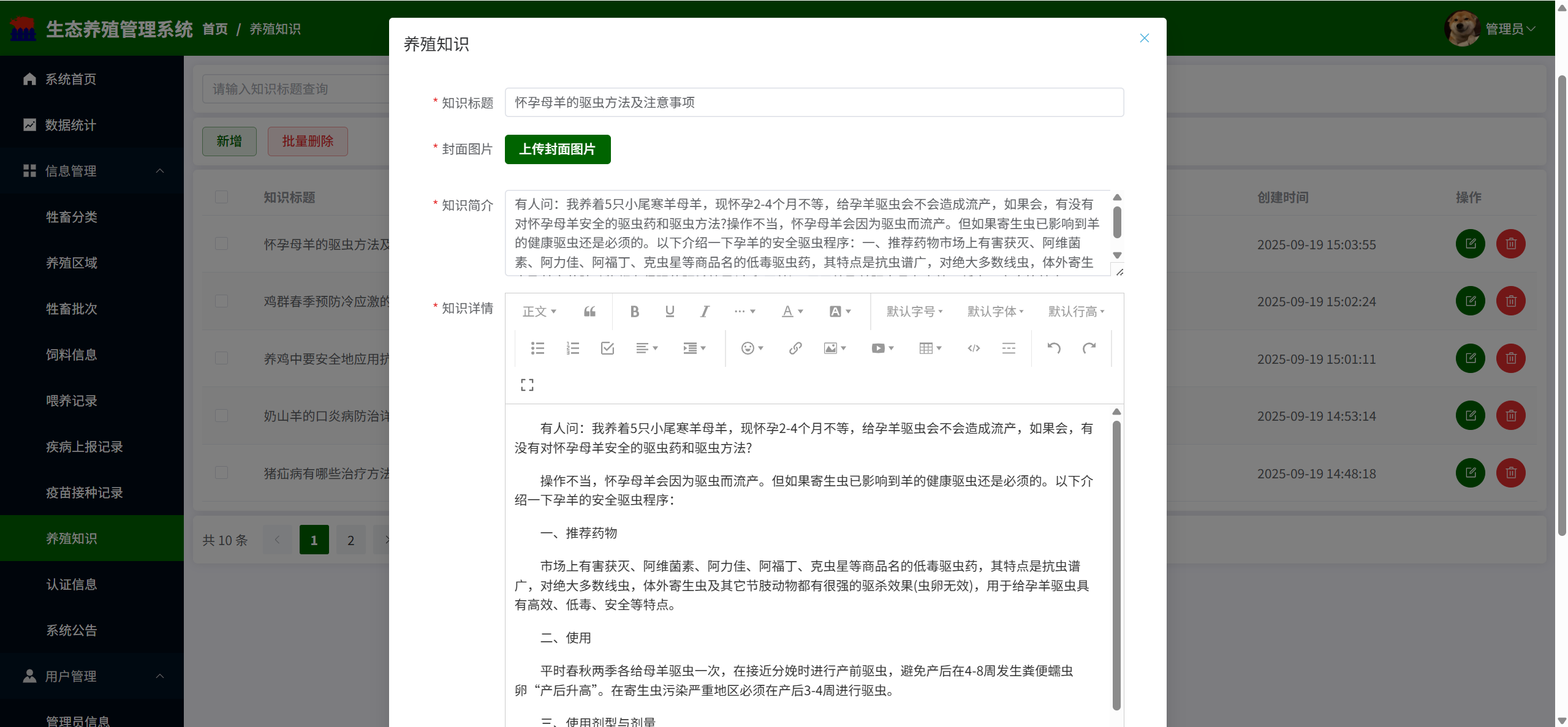The height and width of the screenshot is (727, 1568).
Task: Open the 正文 heading style dropdown
Action: point(539,312)
